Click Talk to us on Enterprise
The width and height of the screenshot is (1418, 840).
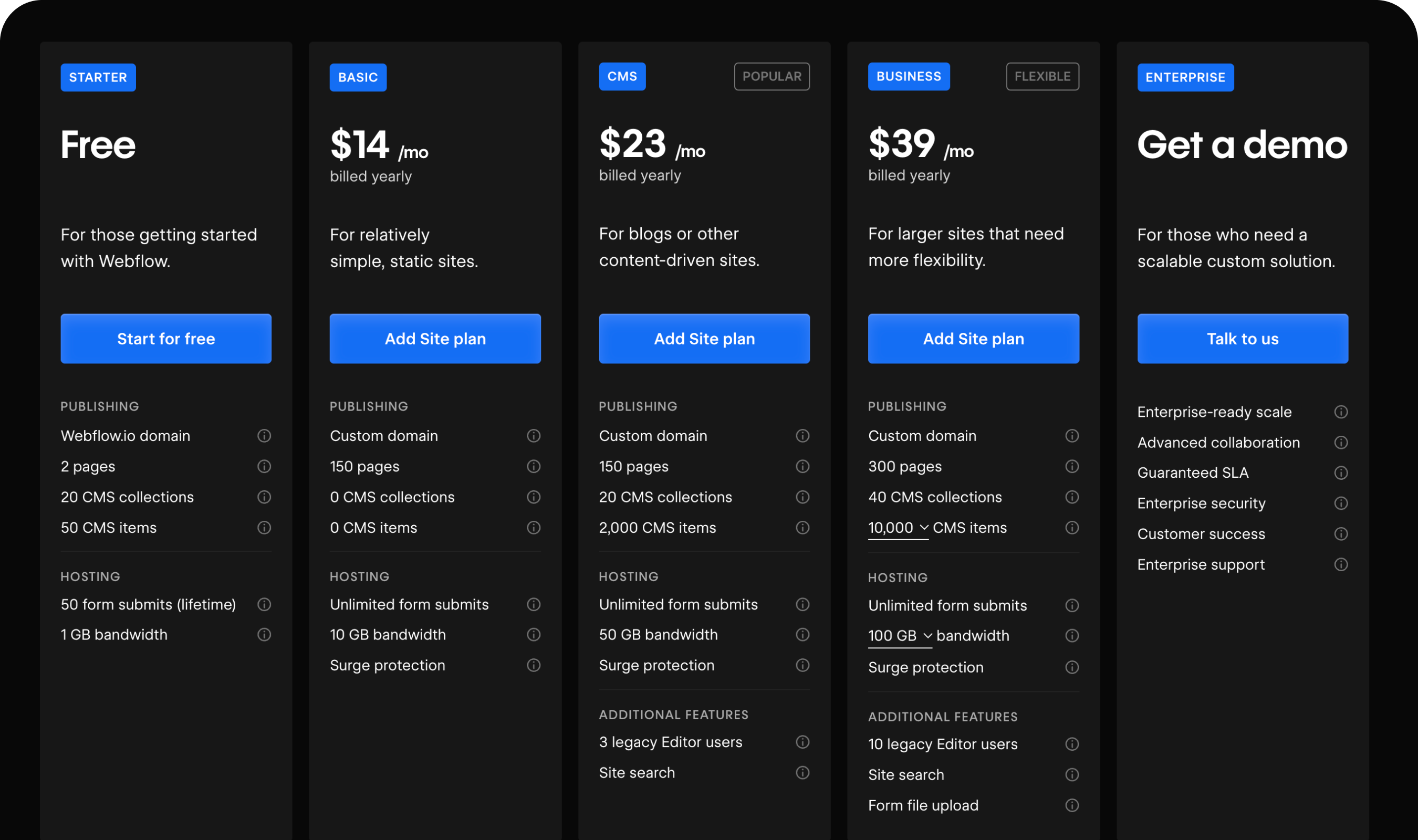pyautogui.click(x=1242, y=339)
